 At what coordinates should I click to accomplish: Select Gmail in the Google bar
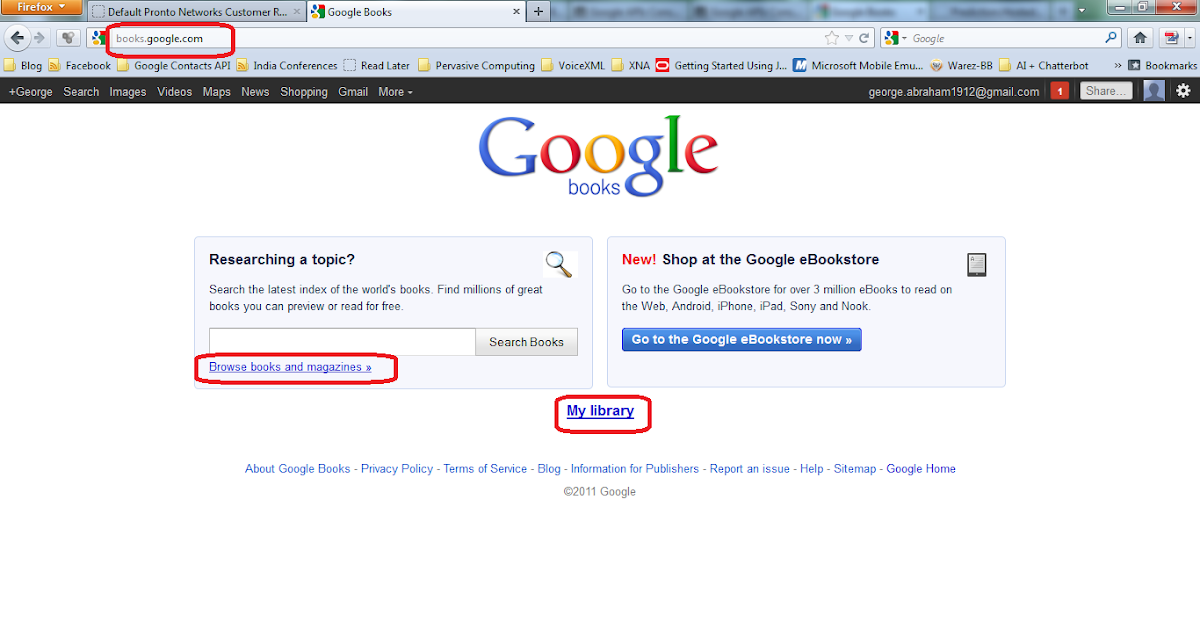pyautogui.click(x=353, y=91)
